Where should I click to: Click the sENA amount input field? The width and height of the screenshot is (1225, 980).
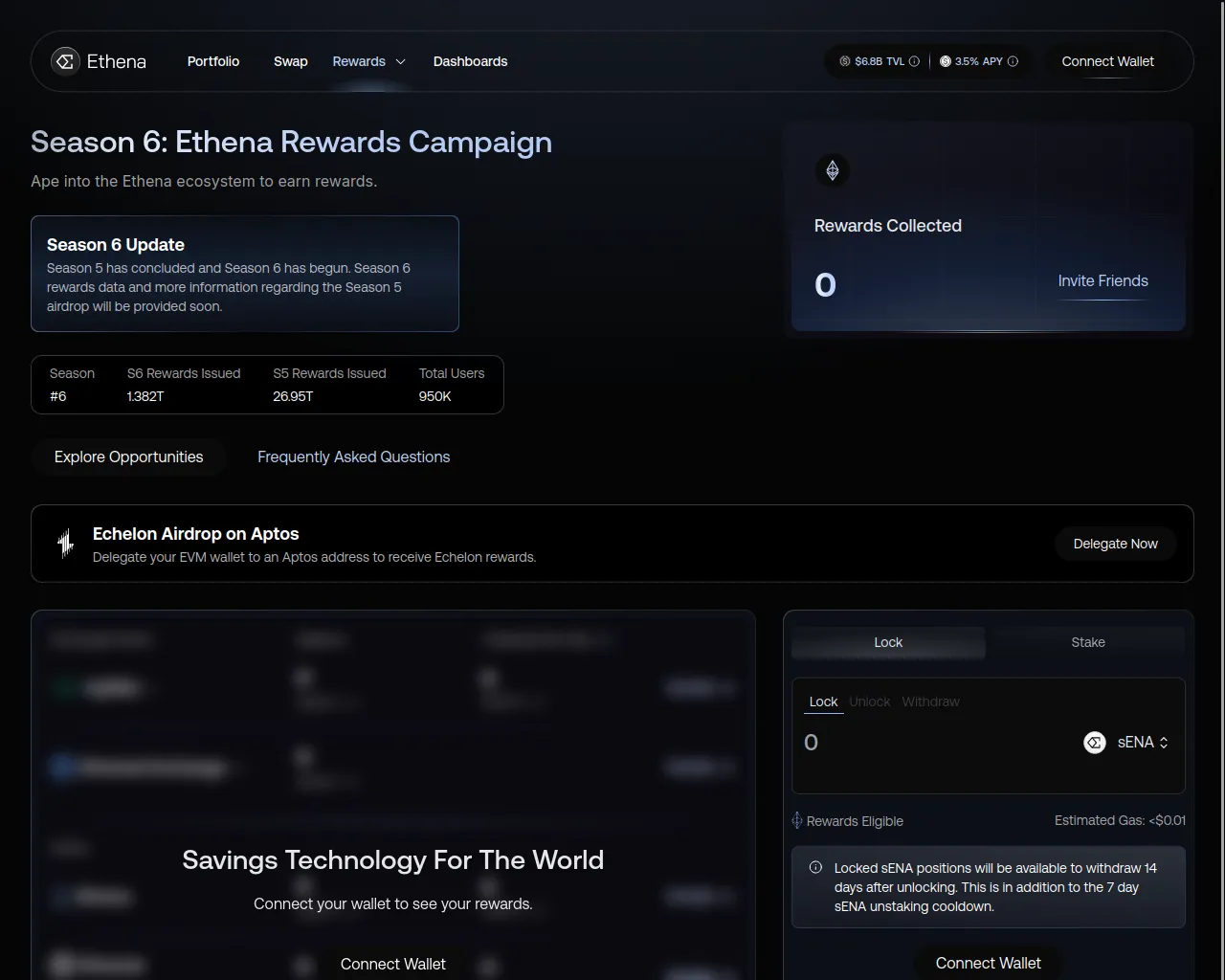point(938,743)
